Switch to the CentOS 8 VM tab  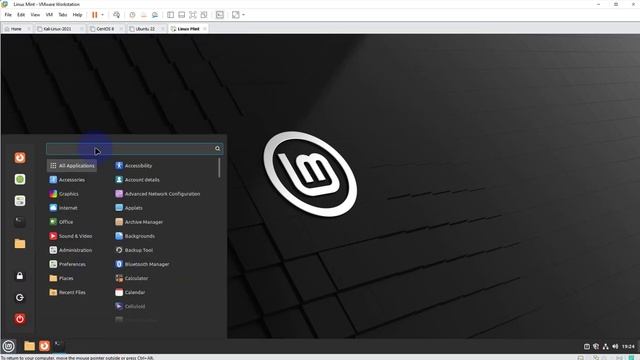click(x=105, y=29)
